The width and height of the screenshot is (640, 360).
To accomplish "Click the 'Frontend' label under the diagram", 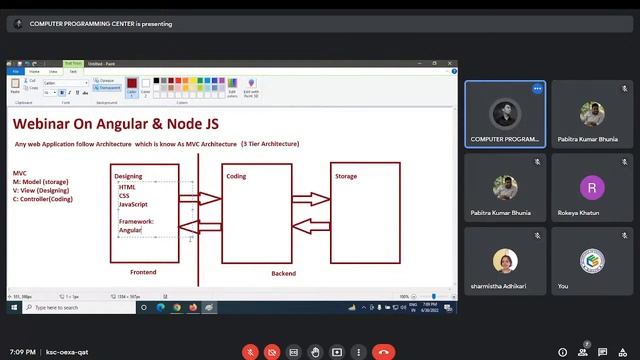I will pyautogui.click(x=143, y=272).
